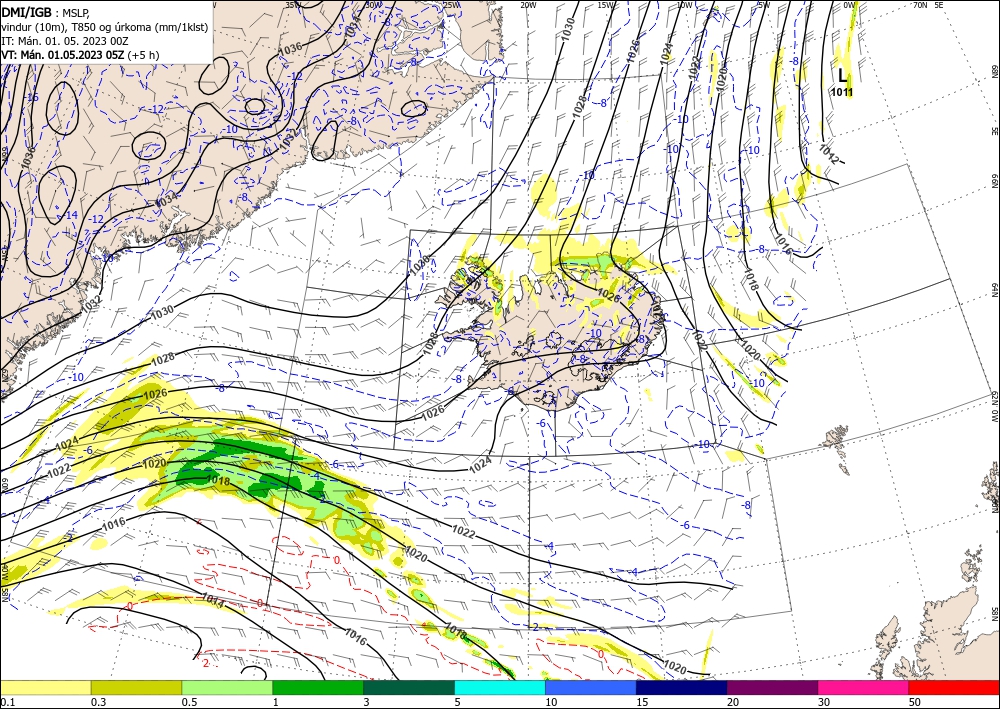This screenshot has width=1000, height=709.
Task: Click the 'vindur (10m), T850 og úrkoma' line
Action: click(x=105, y=27)
